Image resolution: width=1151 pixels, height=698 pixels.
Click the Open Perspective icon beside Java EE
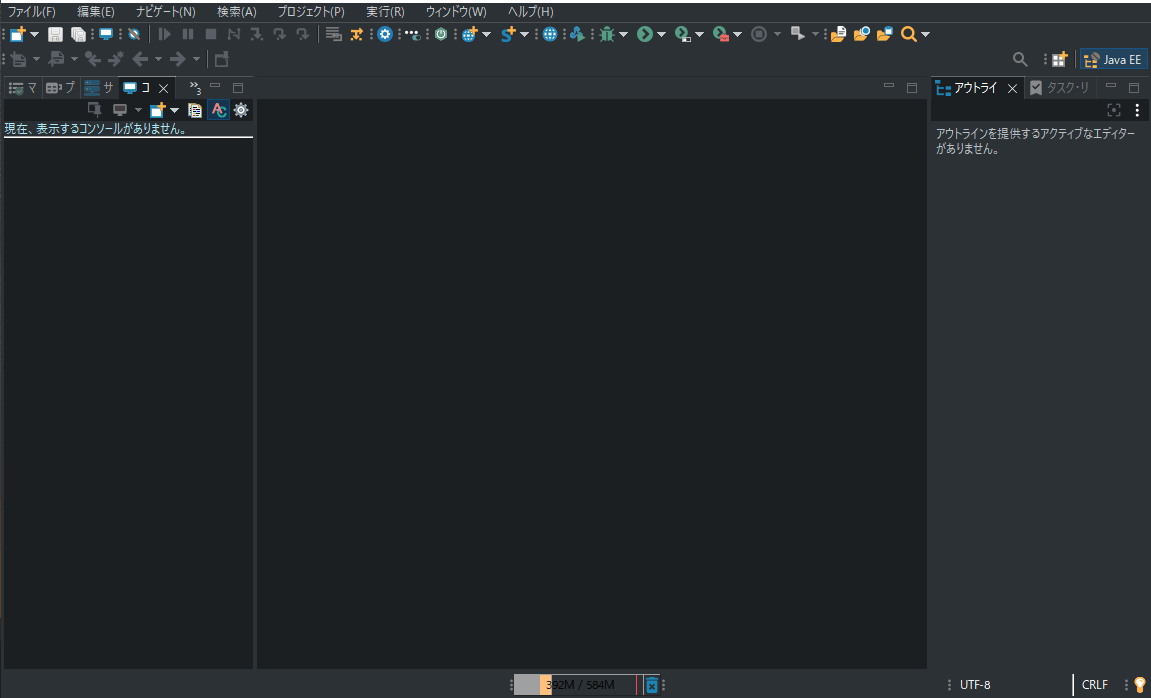[1059, 60]
